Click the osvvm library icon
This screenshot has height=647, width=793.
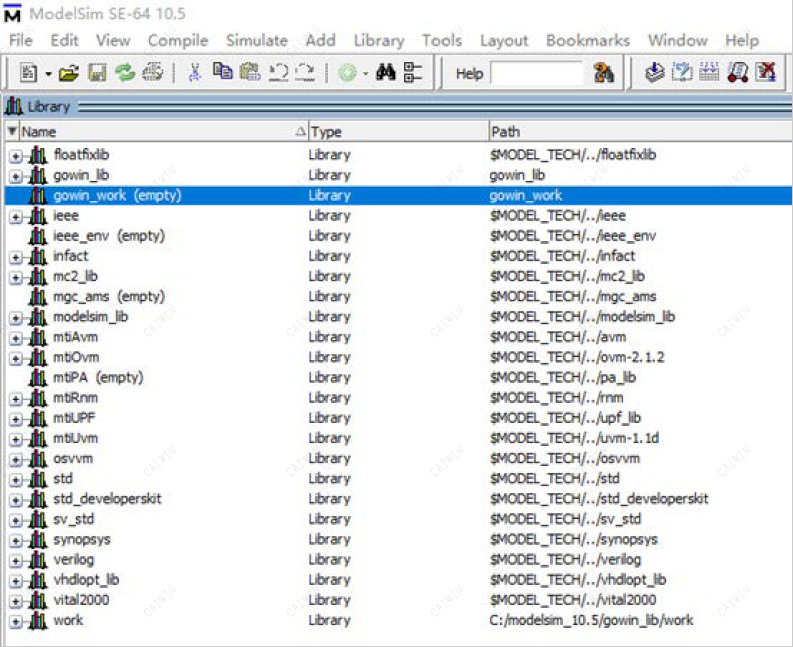[x=38, y=459]
